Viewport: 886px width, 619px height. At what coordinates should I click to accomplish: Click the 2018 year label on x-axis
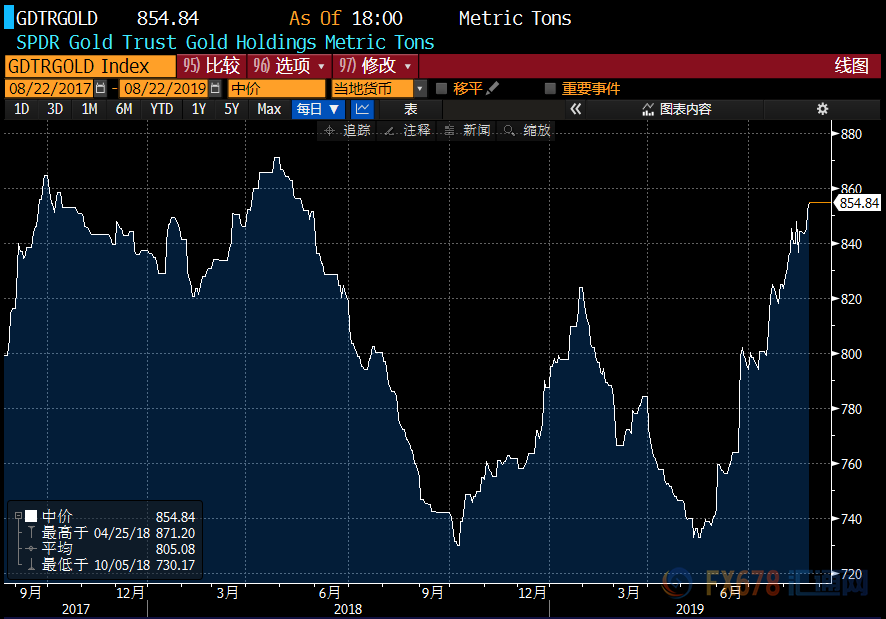click(348, 609)
